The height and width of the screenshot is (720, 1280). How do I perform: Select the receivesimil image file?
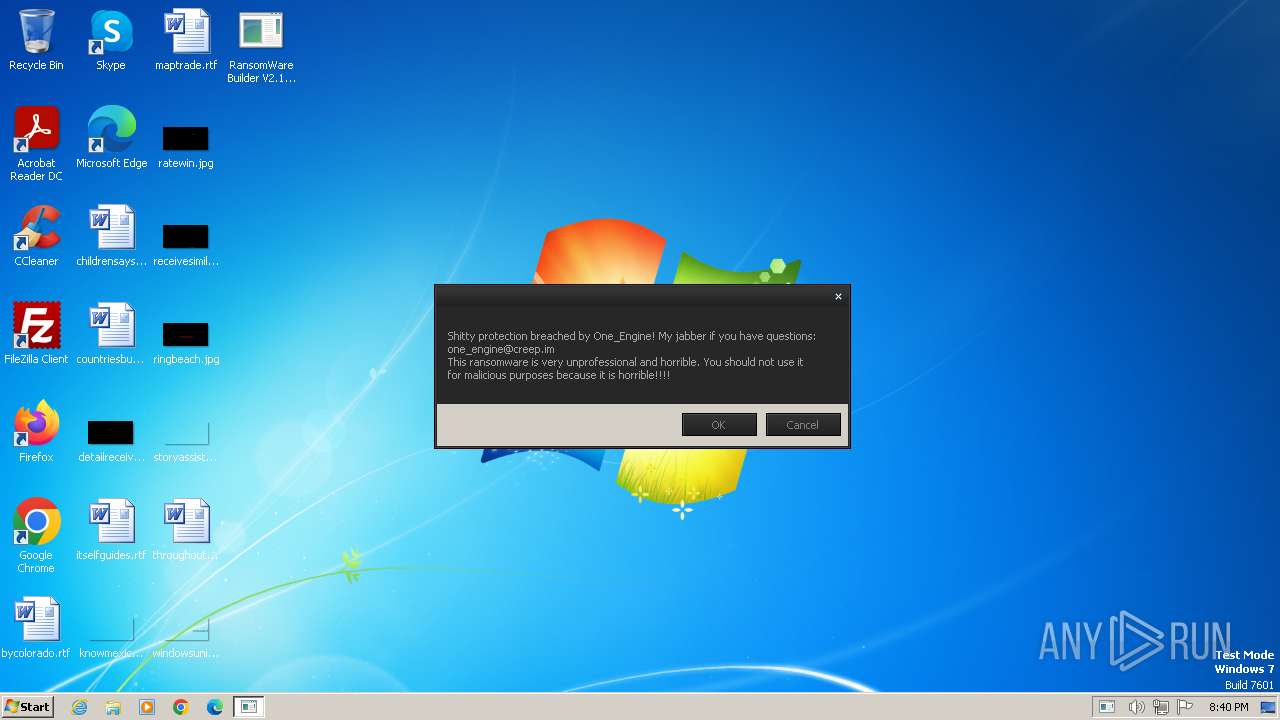[x=186, y=243]
